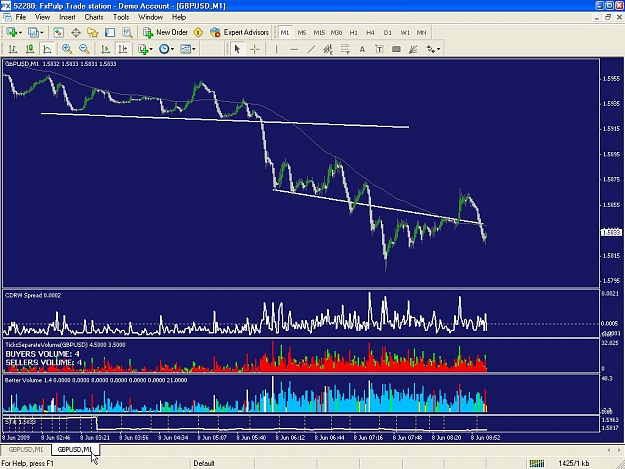The width and height of the screenshot is (625, 469).
Task: Toggle chart shift from right border
Action: point(123,49)
